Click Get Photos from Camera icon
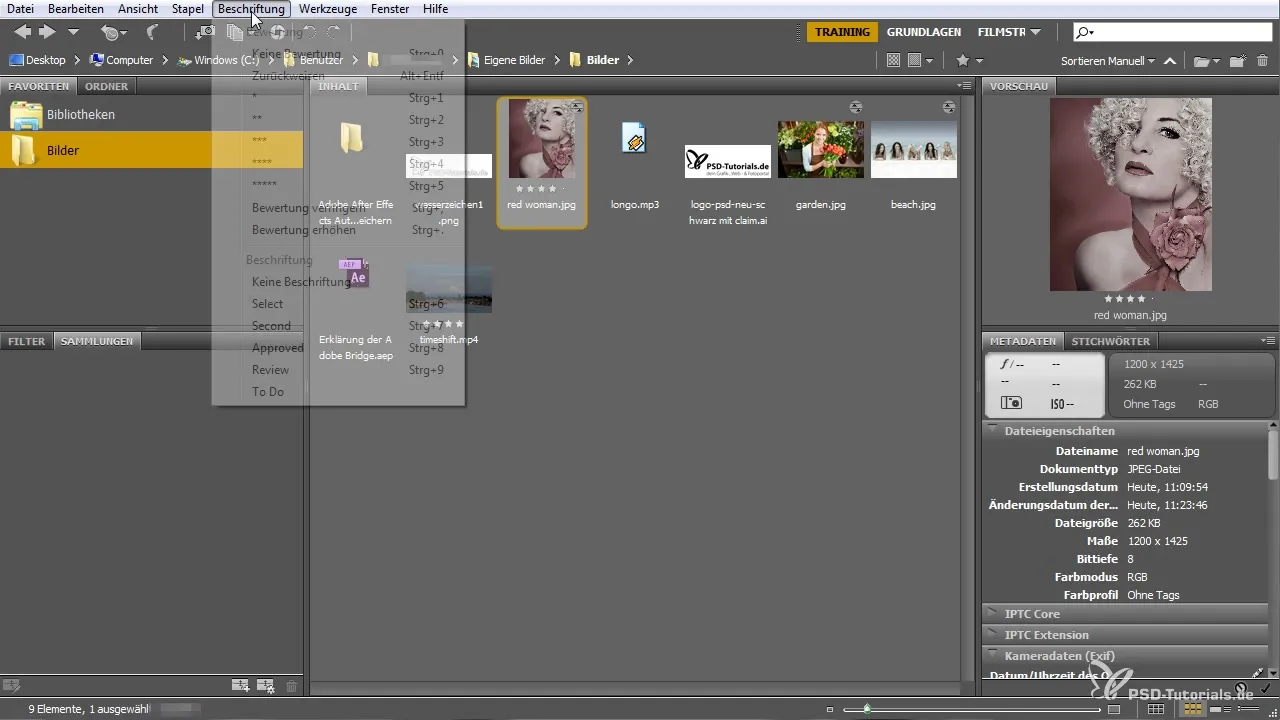This screenshot has height=720, width=1280. point(205,33)
